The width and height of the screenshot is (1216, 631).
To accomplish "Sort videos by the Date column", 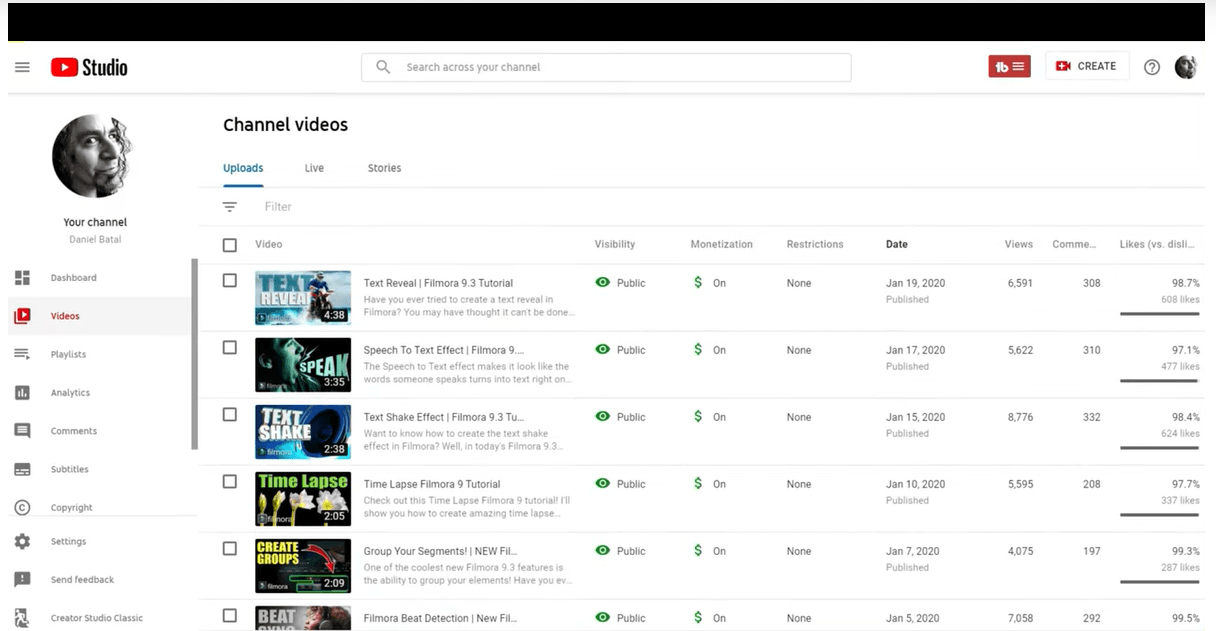I will [x=897, y=244].
